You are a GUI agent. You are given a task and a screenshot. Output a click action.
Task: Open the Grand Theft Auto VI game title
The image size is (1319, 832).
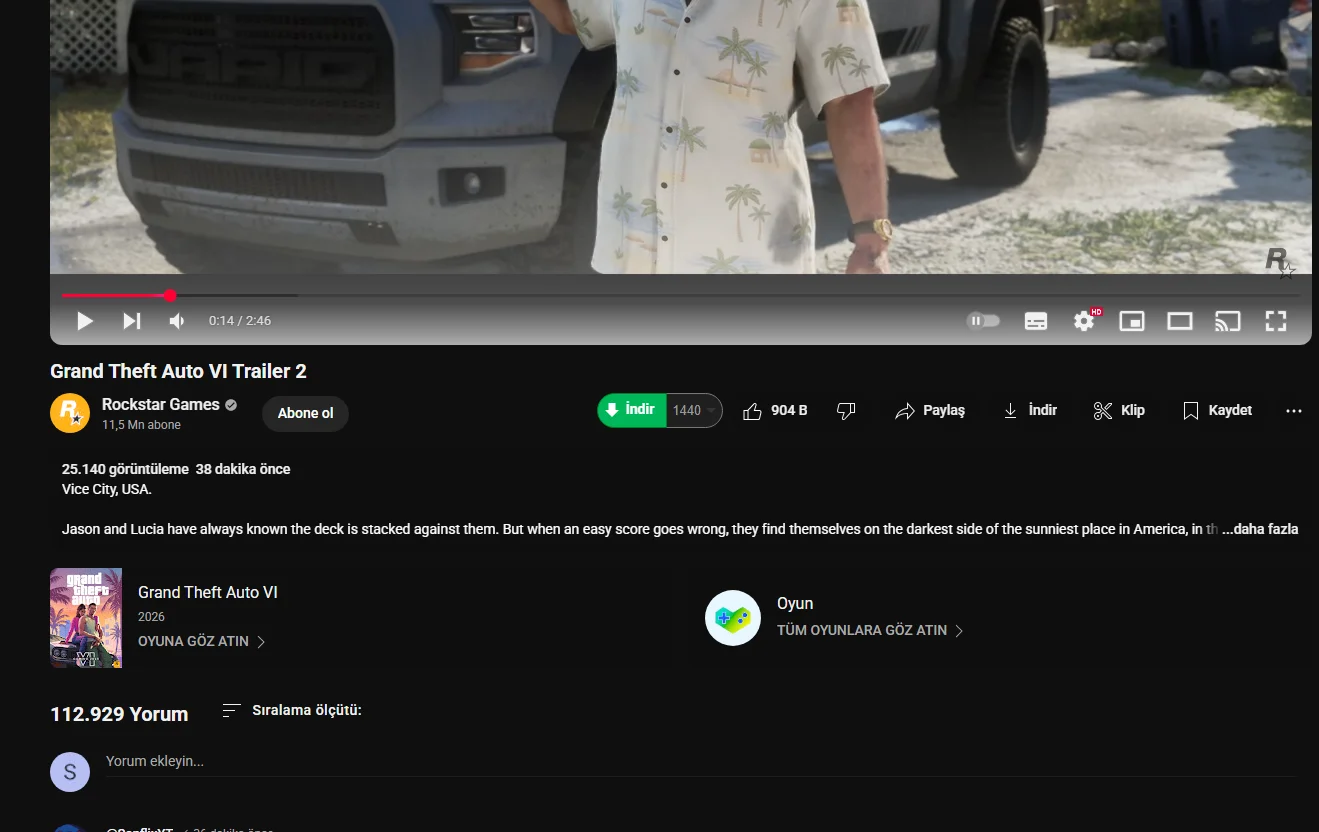[x=208, y=592]
